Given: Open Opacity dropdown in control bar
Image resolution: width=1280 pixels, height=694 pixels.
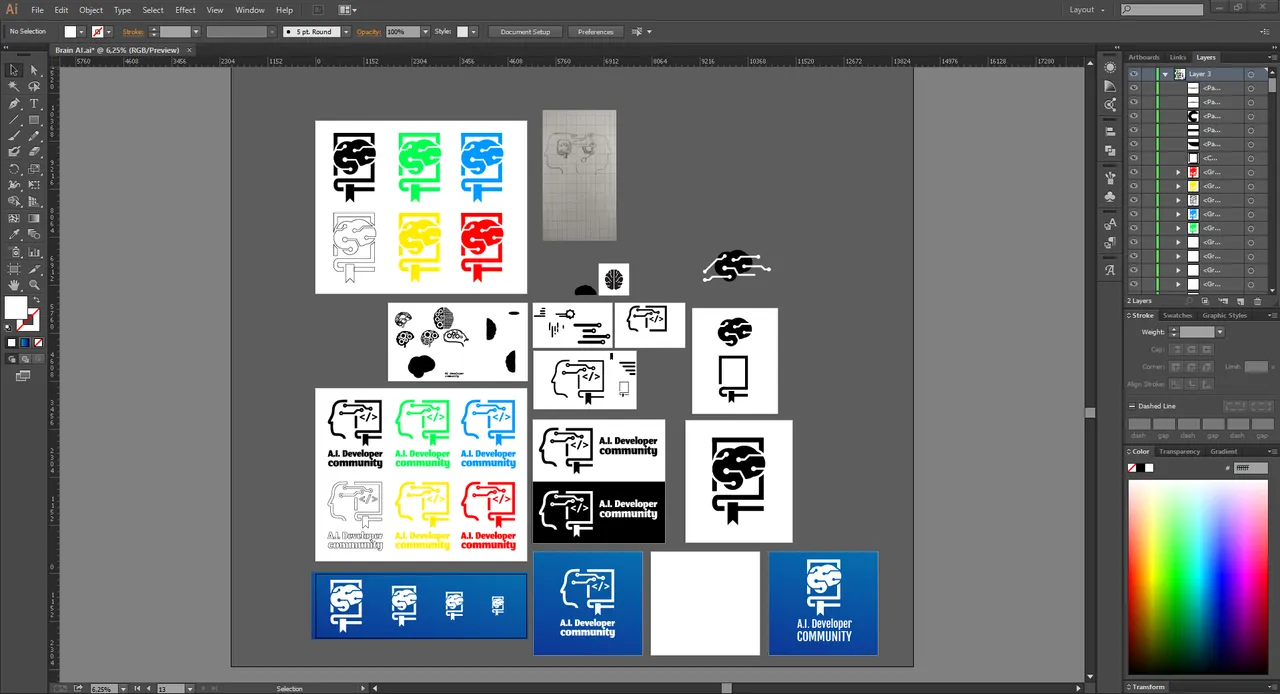Looking at the screenshot, I should point(424,32).
